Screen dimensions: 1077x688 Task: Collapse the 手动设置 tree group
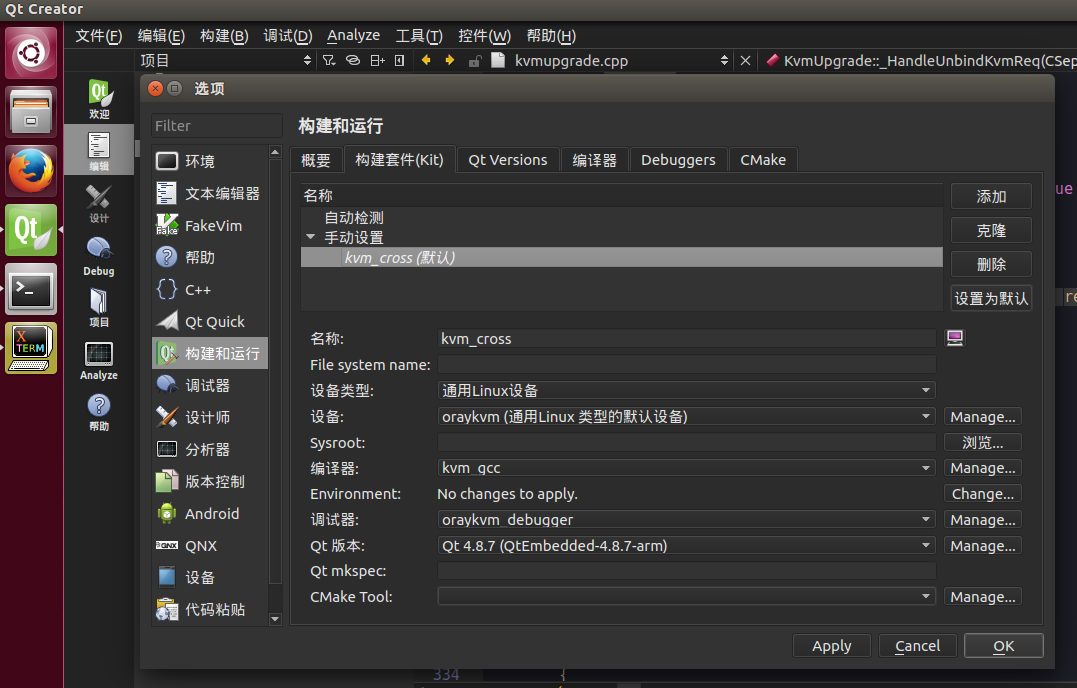tap(310, 237)
